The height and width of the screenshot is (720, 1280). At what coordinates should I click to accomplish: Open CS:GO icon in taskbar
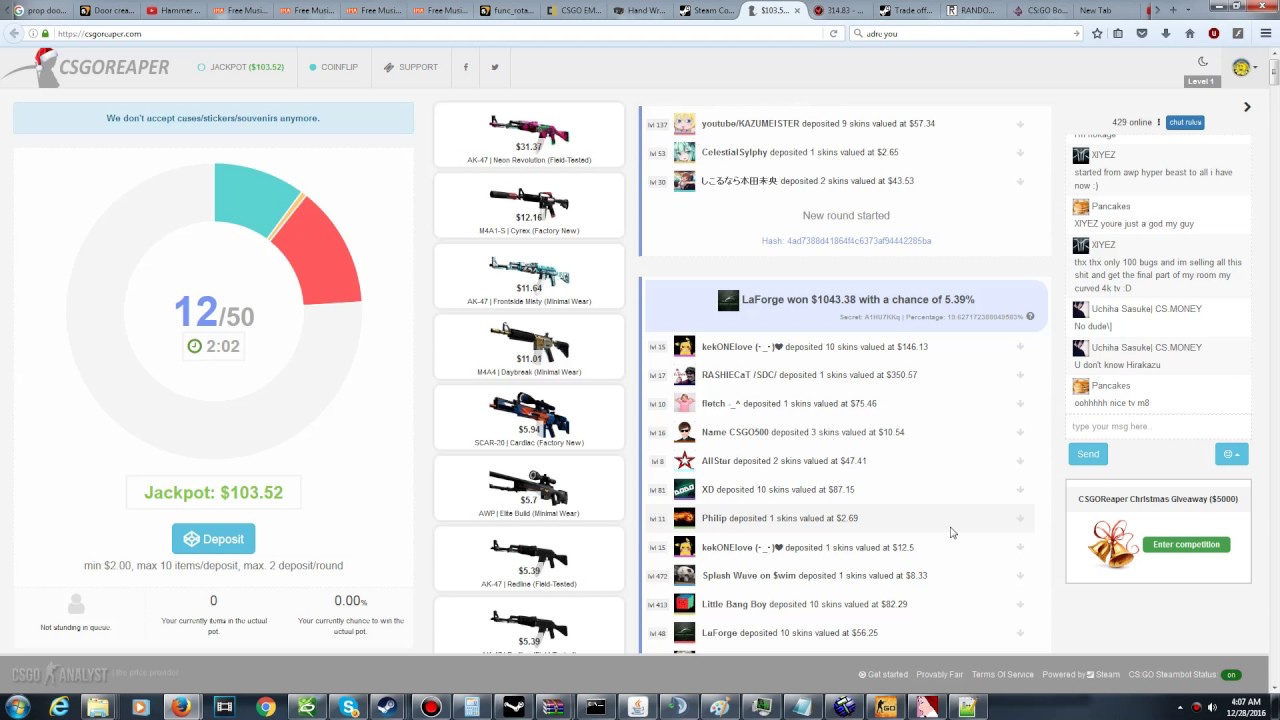tap(886, 707)
